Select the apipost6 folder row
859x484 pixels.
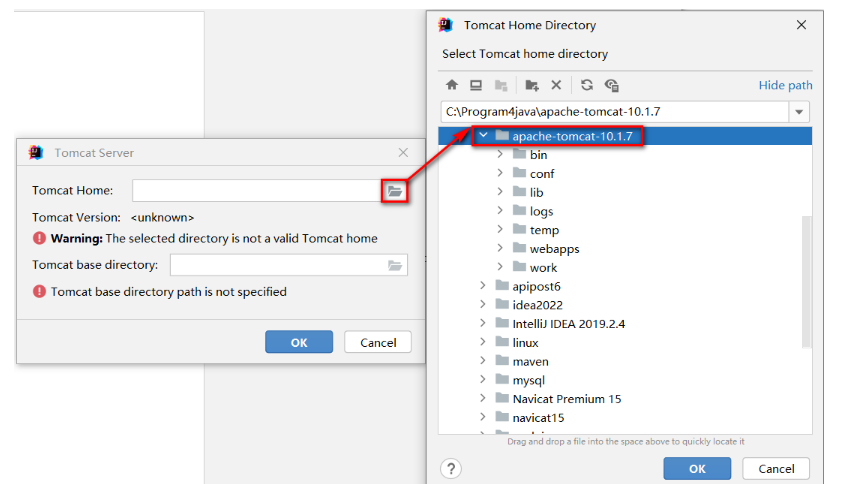pos(625,286)
